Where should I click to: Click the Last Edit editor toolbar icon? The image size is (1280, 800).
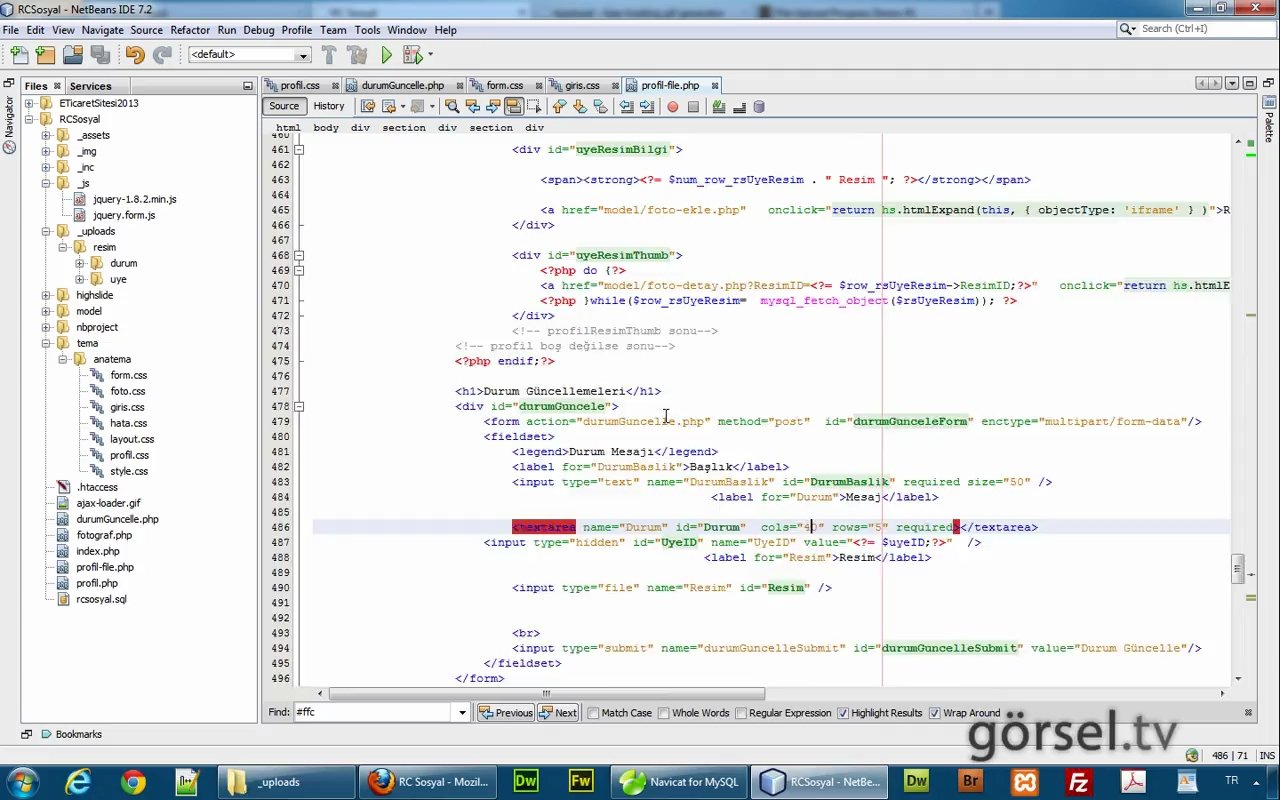click(368, 106)
